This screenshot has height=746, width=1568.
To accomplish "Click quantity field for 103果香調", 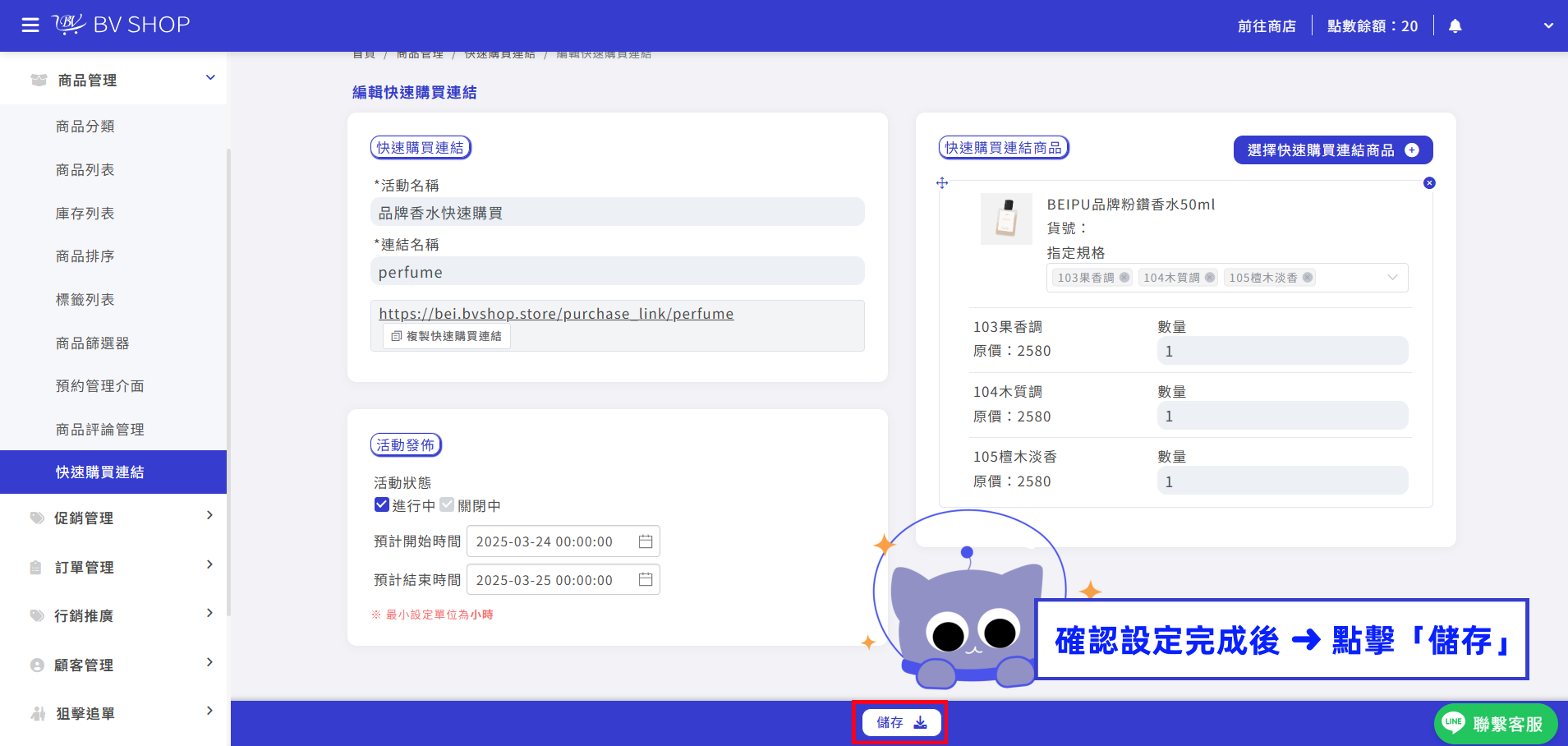I will (x=1282, y=351).
